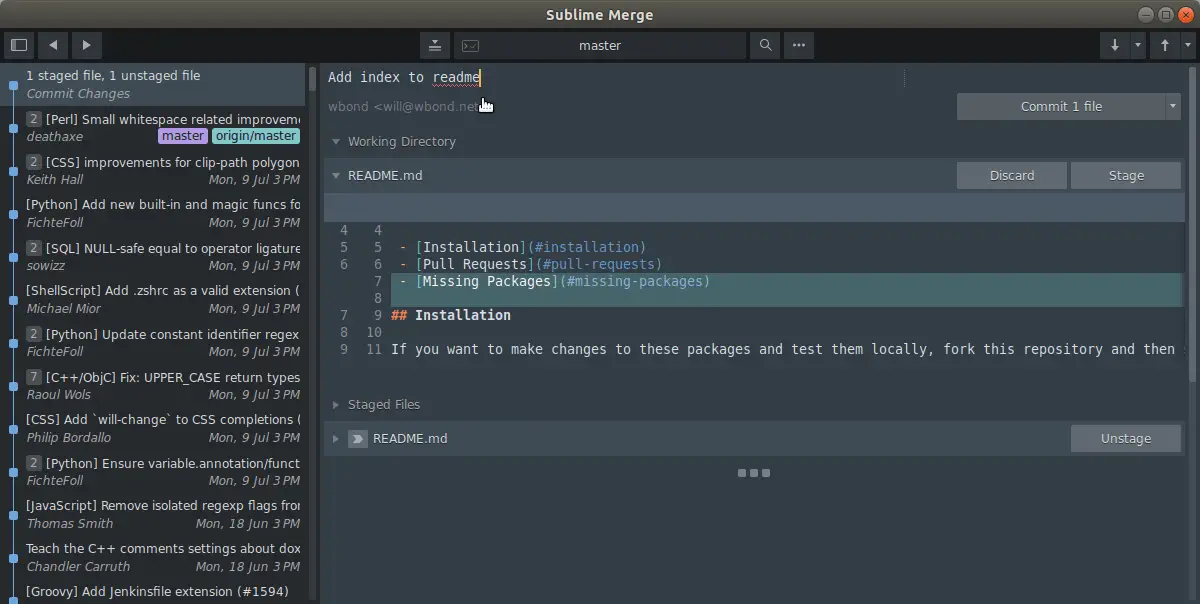Pull changes with the down arrow icon
Image resolution: width=1200 pixels, height=604 pixels.
pyautogui.click(x=1114, y=45)
